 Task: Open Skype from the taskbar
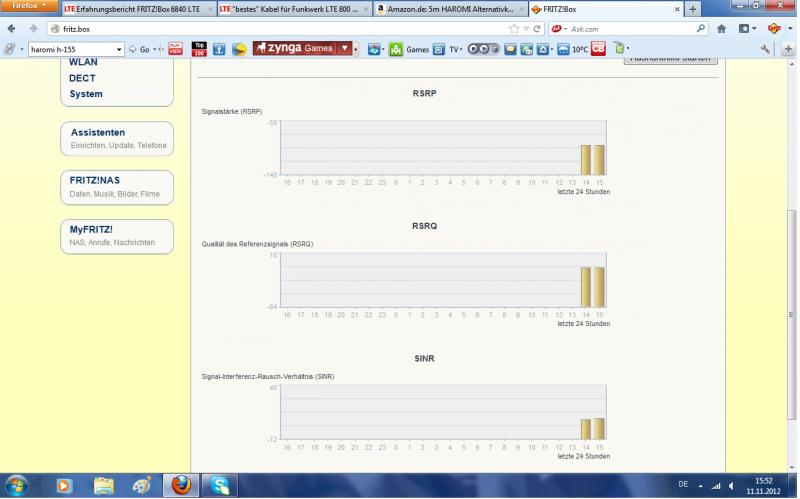(220, 486)
